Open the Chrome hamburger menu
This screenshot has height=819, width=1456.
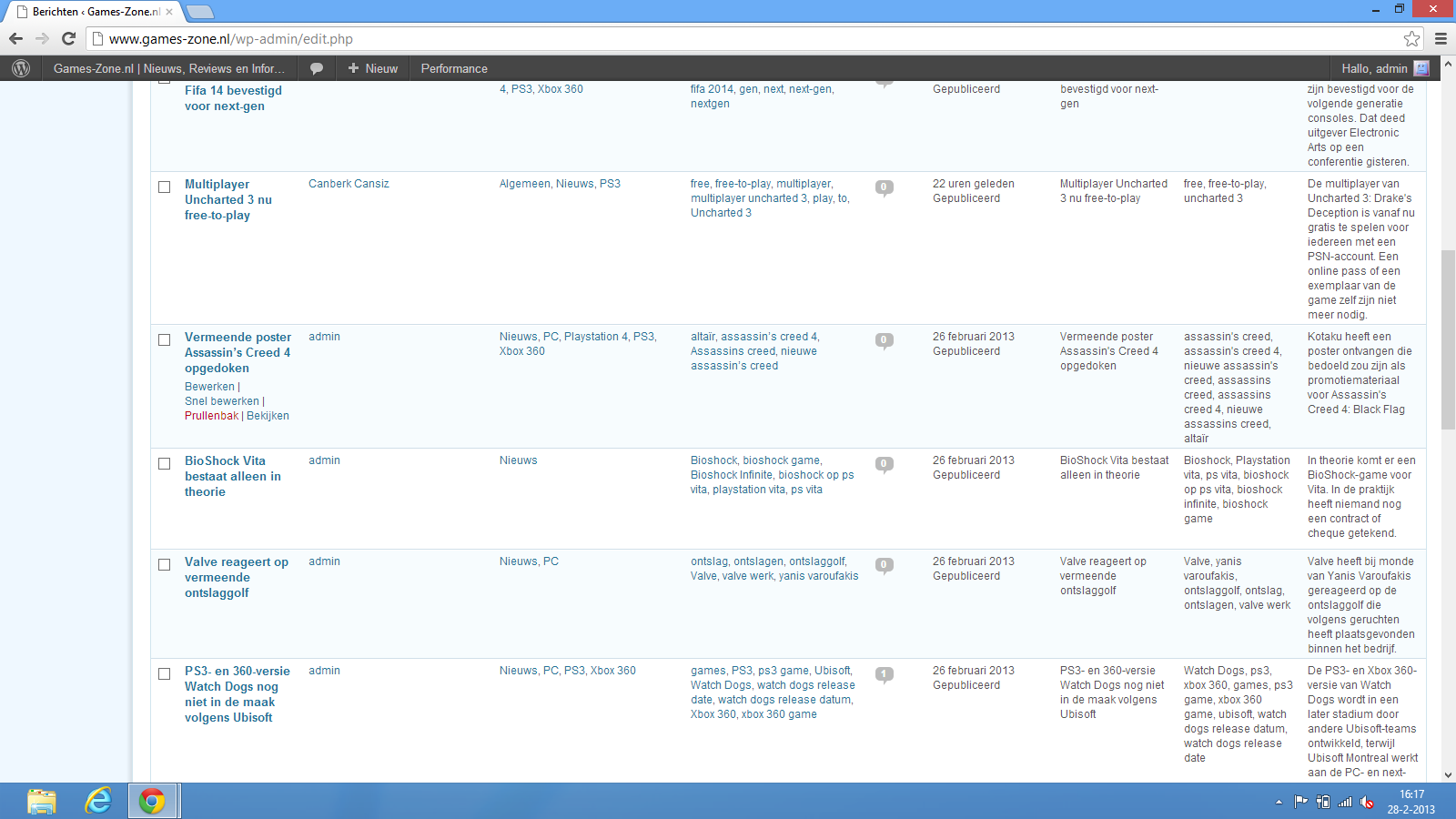[1441, 38]
